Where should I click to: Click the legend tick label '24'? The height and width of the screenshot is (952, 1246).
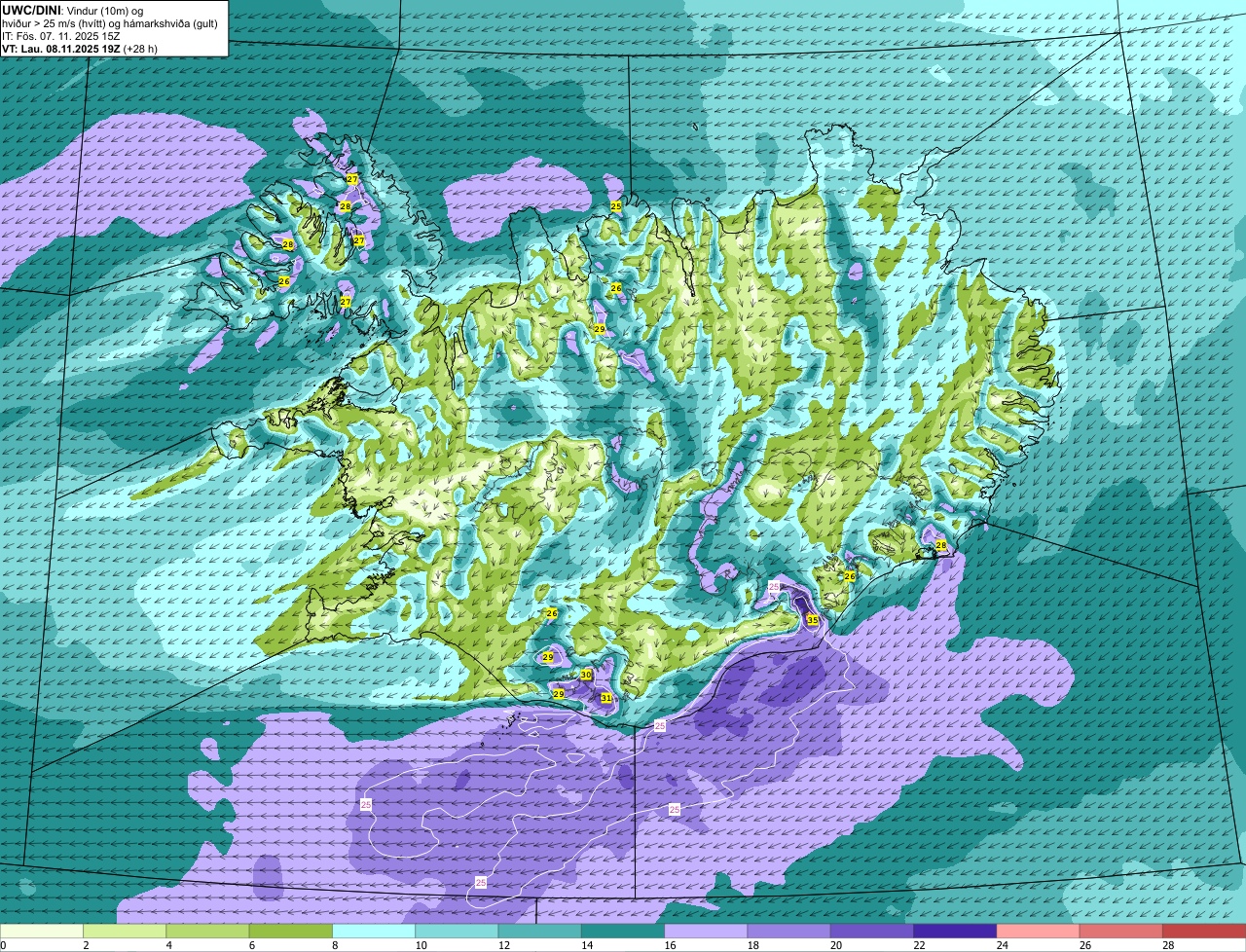pos(1001,945)
